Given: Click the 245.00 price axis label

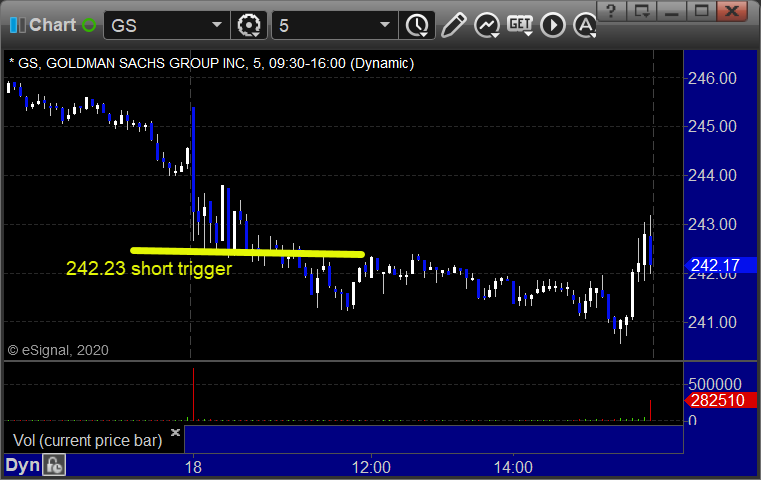Looking at the screenshot, I should (x=712, y=126).
